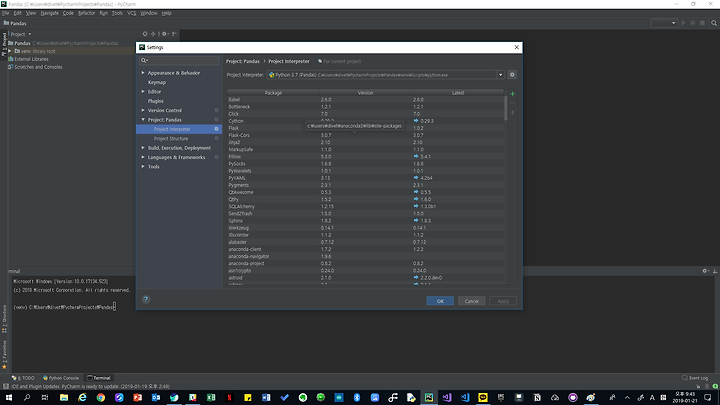The image size is (720, 405).
Task: Open the interpreter settings gear
Action: click(512, 75)
